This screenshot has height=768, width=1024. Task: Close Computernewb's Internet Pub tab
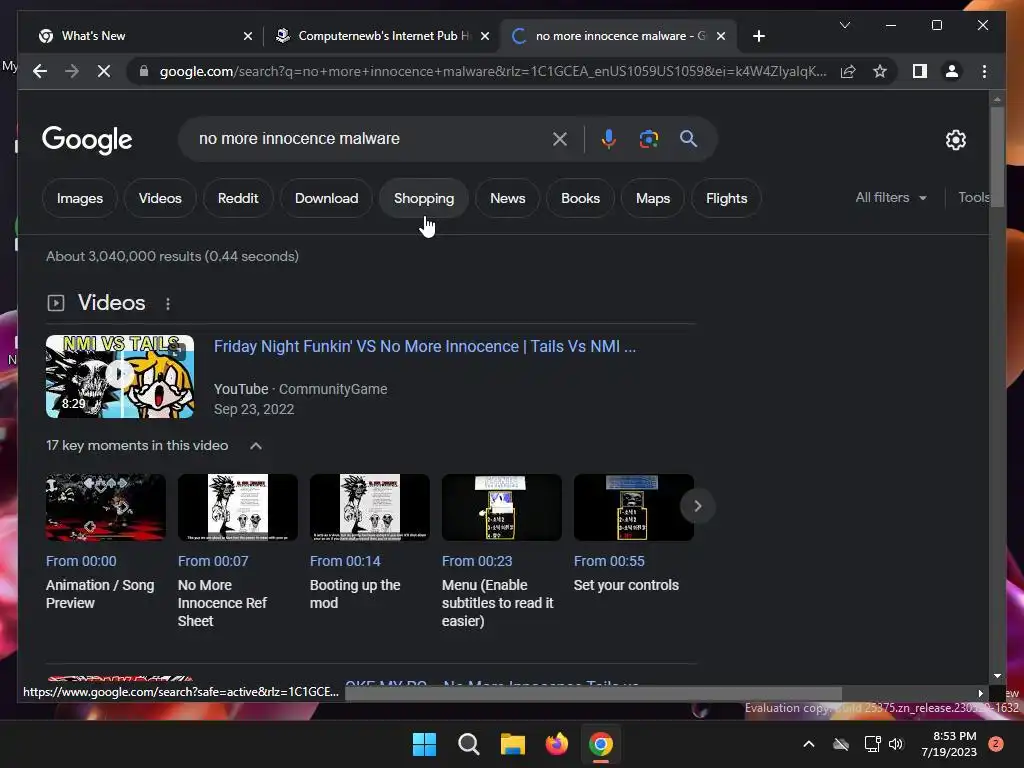[x=485, y=36]
